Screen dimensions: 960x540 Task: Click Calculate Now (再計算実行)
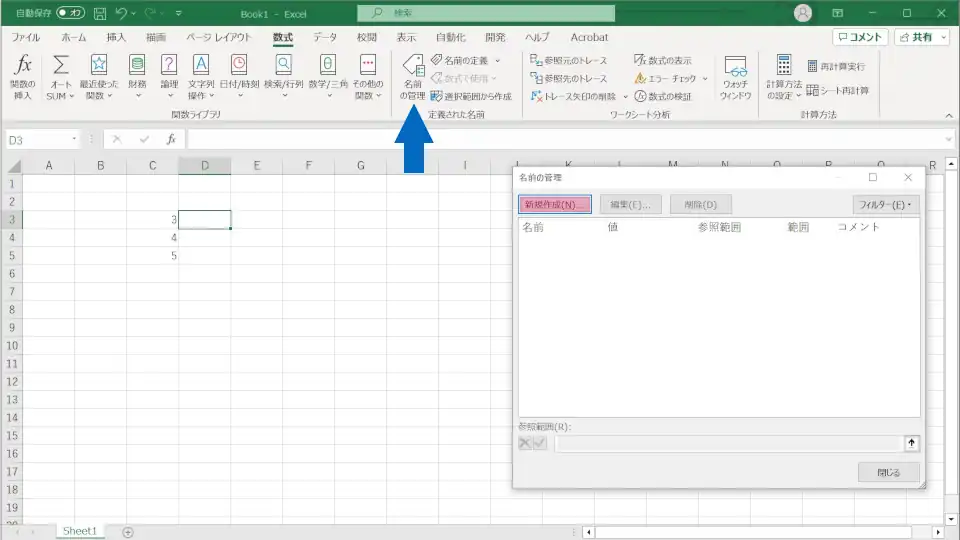click(836, 66)
